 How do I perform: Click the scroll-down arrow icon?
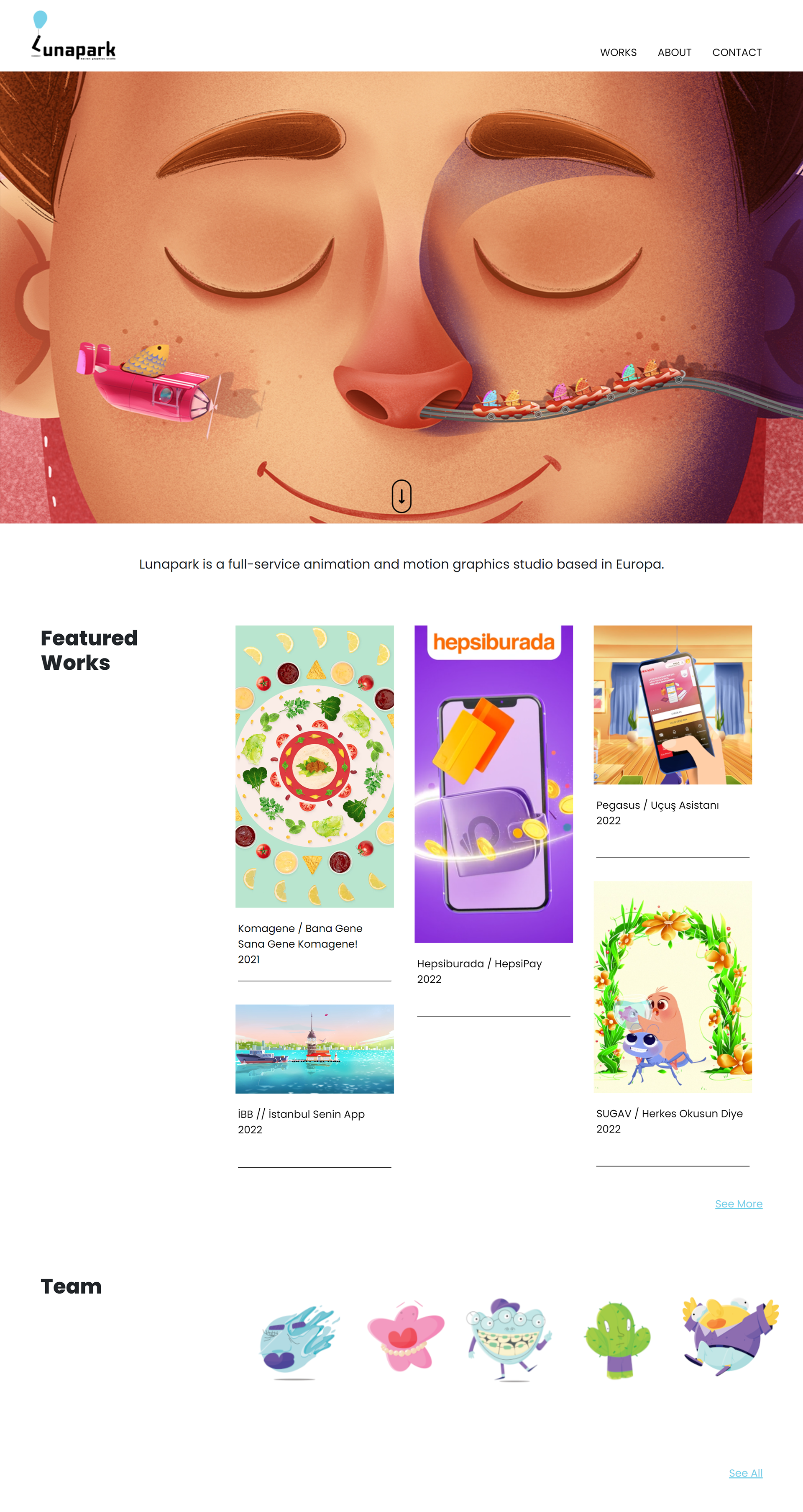click(x=401, y=496)
